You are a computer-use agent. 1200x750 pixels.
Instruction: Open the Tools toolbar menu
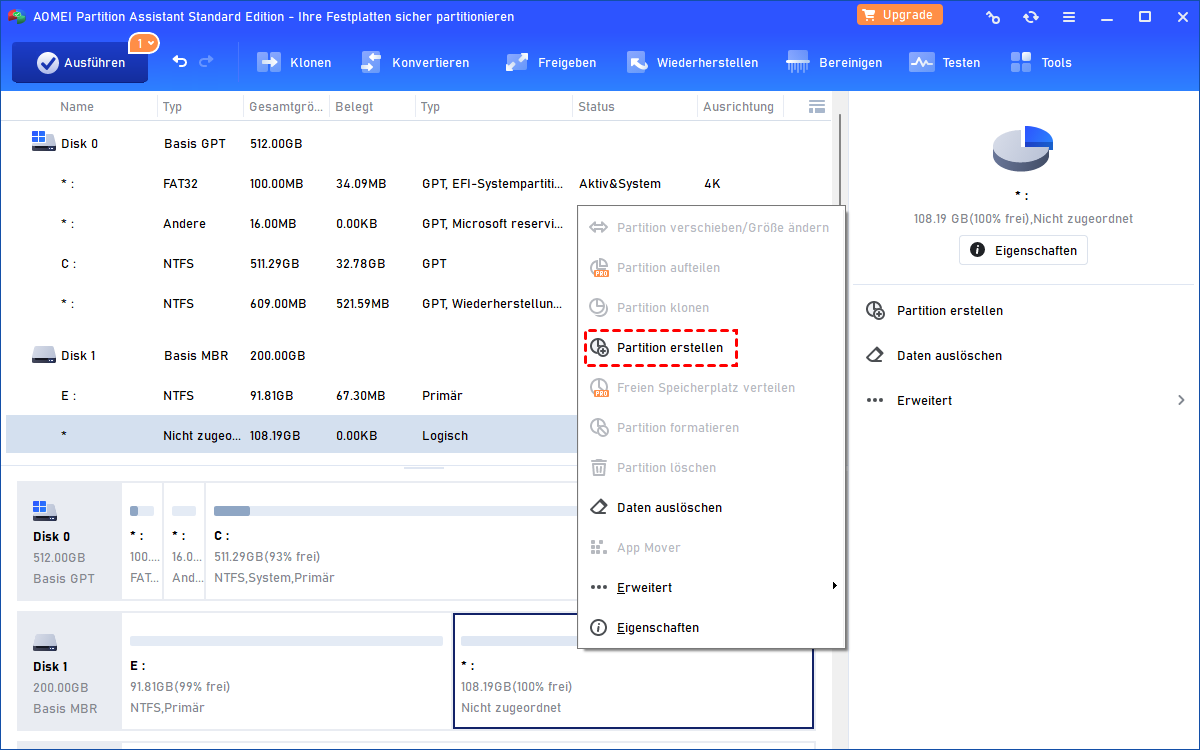tap(1041, 62)
